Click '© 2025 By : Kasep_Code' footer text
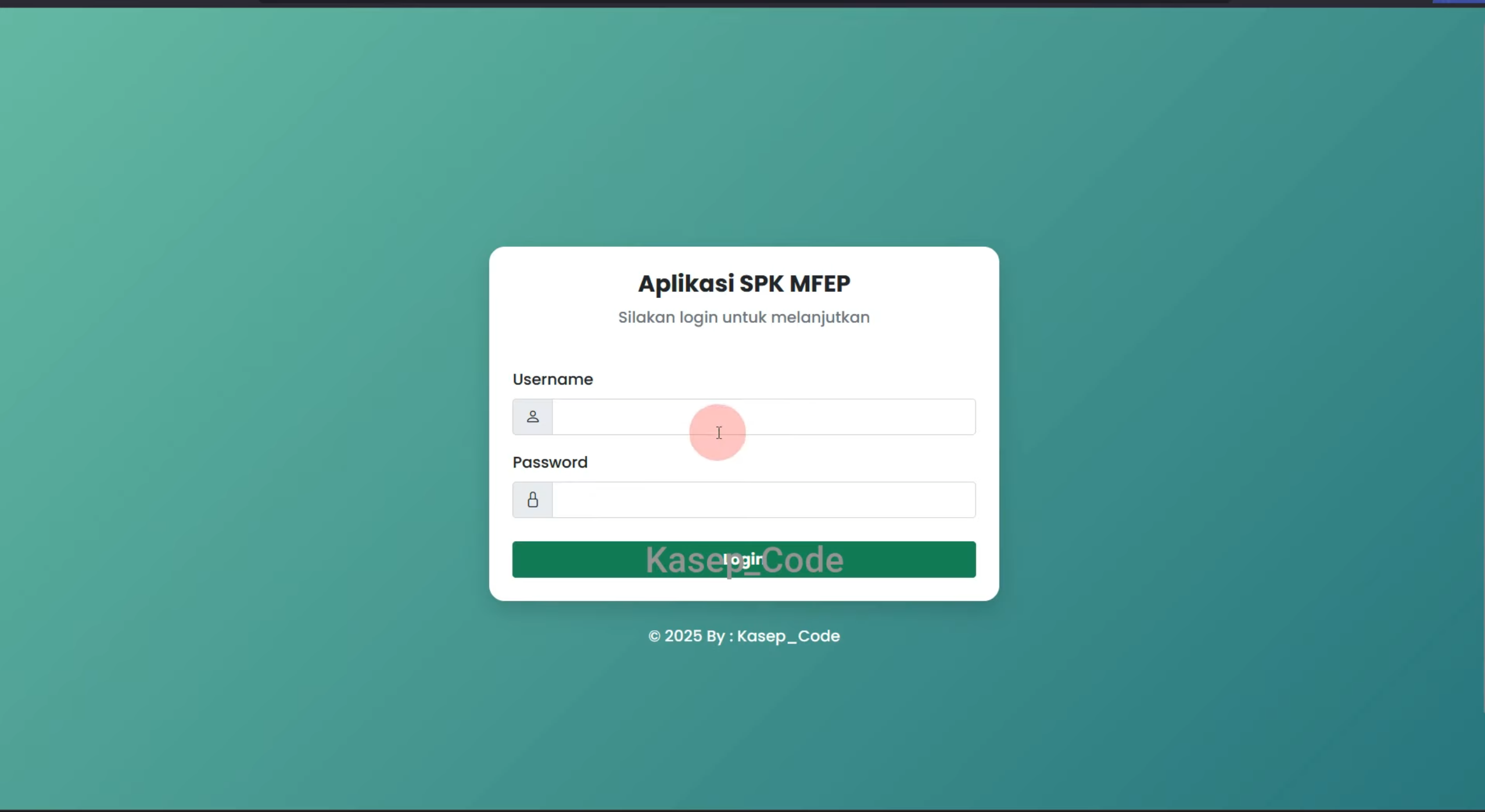 click(744, 636)
